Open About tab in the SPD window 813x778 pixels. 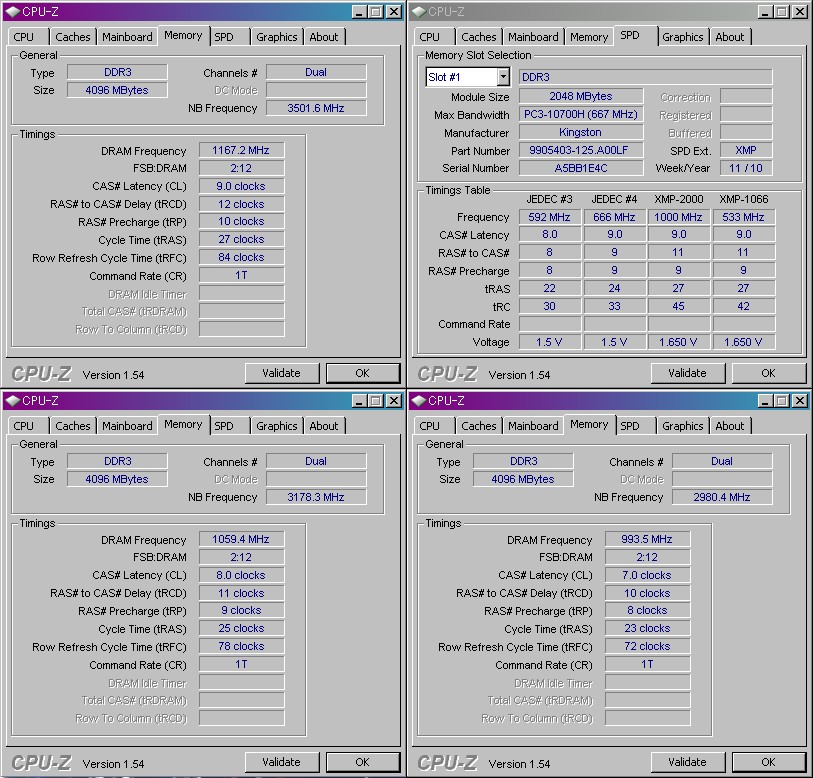coord(730,37)
